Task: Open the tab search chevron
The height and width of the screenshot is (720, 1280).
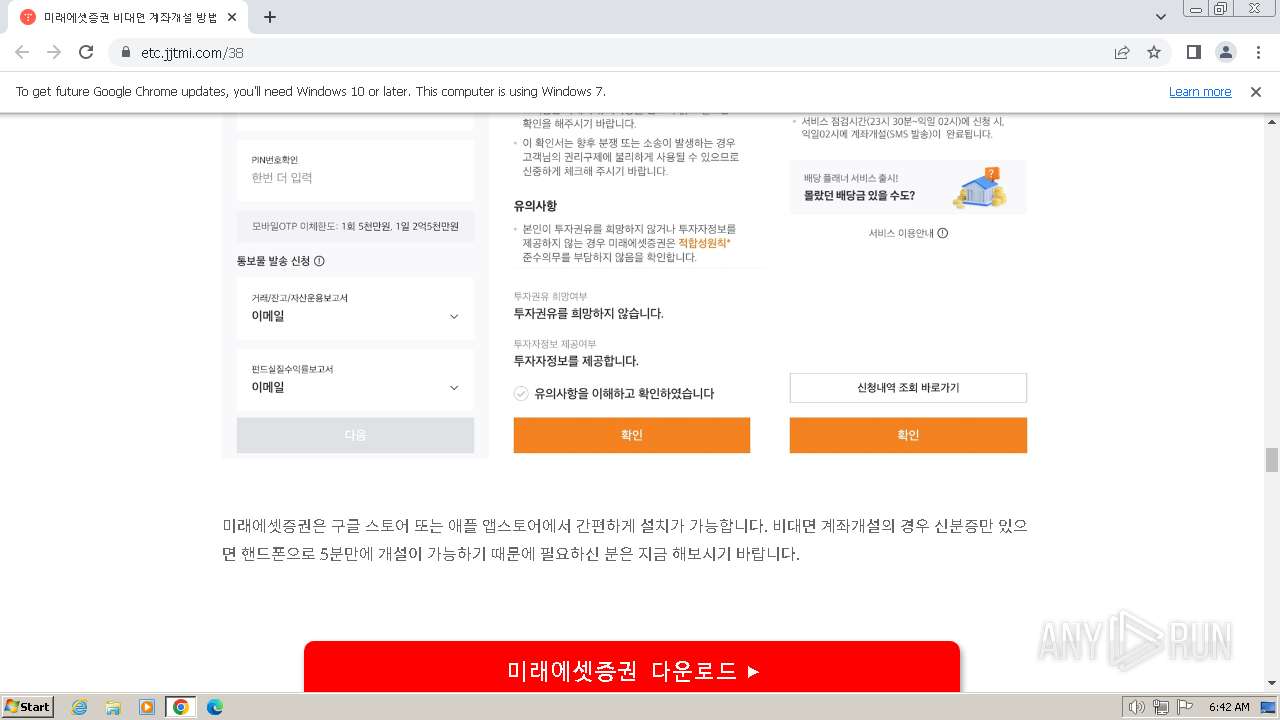Action: (1161, 17)
